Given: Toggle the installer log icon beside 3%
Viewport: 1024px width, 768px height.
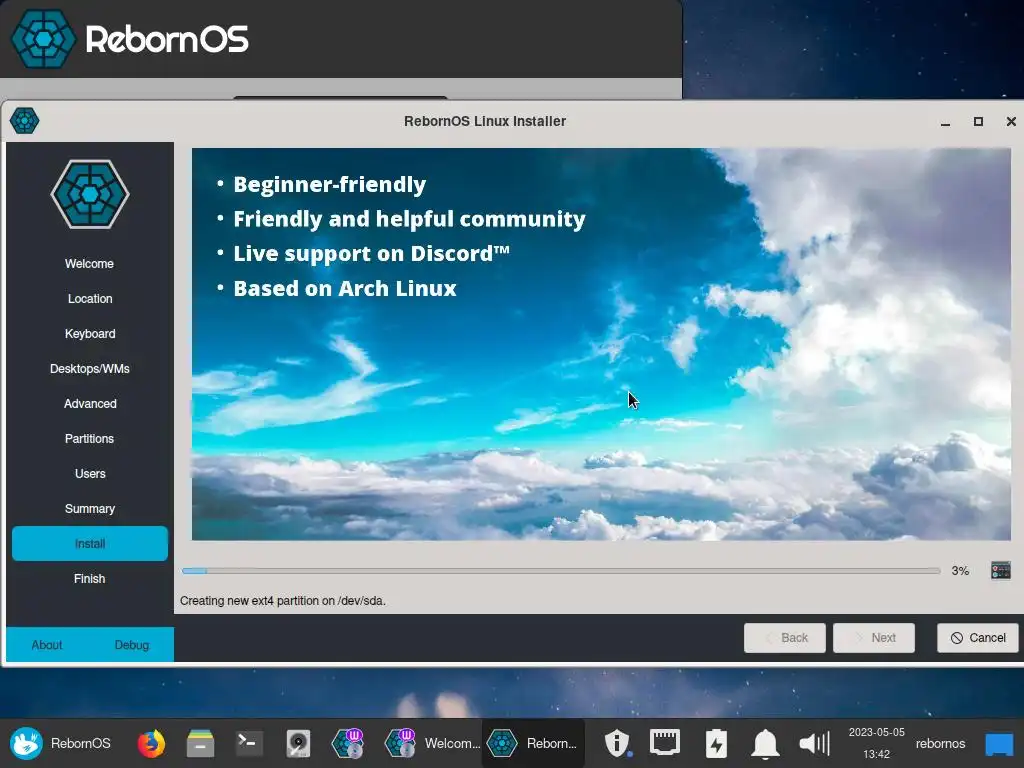Looking at the screenshot, I should (1000, 570).
